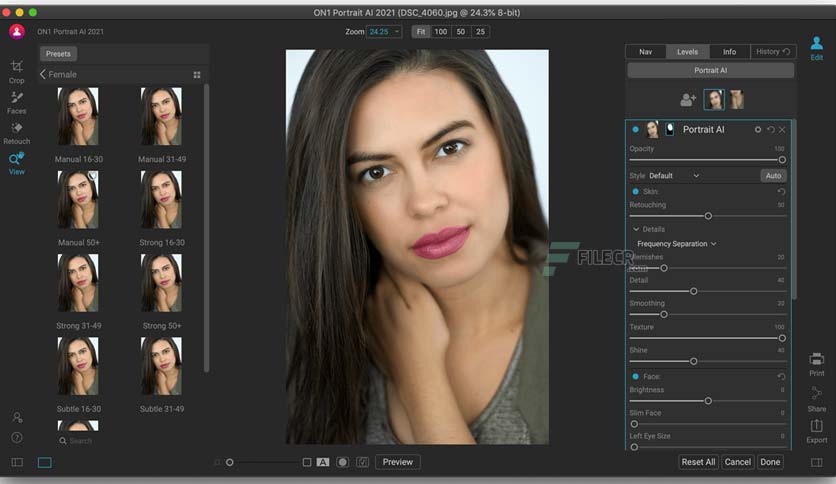Open the Style Default dropdown
This screenshot has height=484, width=836.
[x=674, y=176]
